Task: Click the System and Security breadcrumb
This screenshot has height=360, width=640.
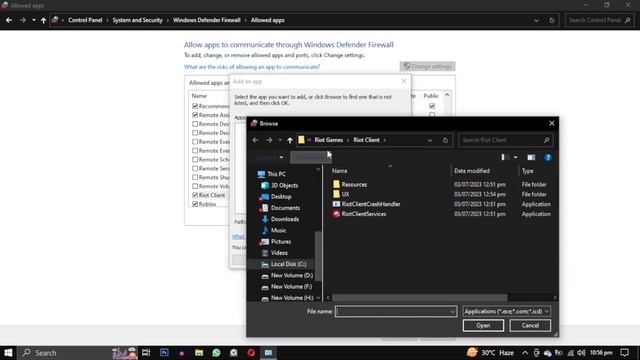Action: (x=138, y=20)
